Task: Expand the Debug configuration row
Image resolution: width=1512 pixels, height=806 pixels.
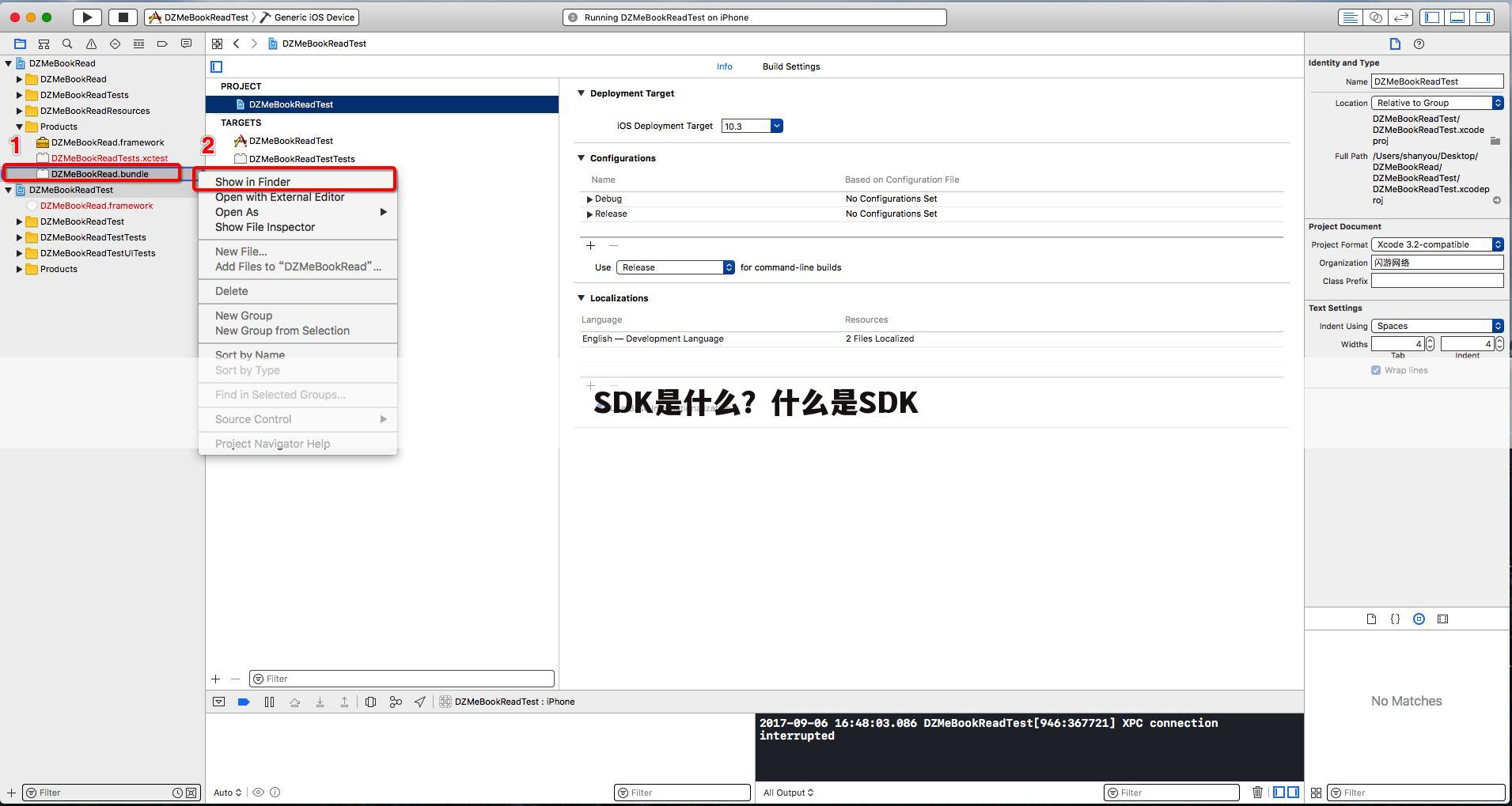Action: (589, 199)
